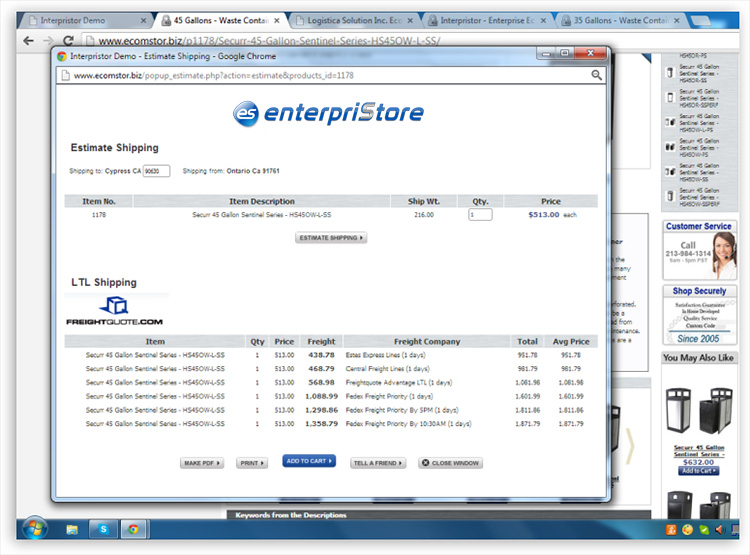
Task: Click the Print button
Action: [x=252, y=463]
